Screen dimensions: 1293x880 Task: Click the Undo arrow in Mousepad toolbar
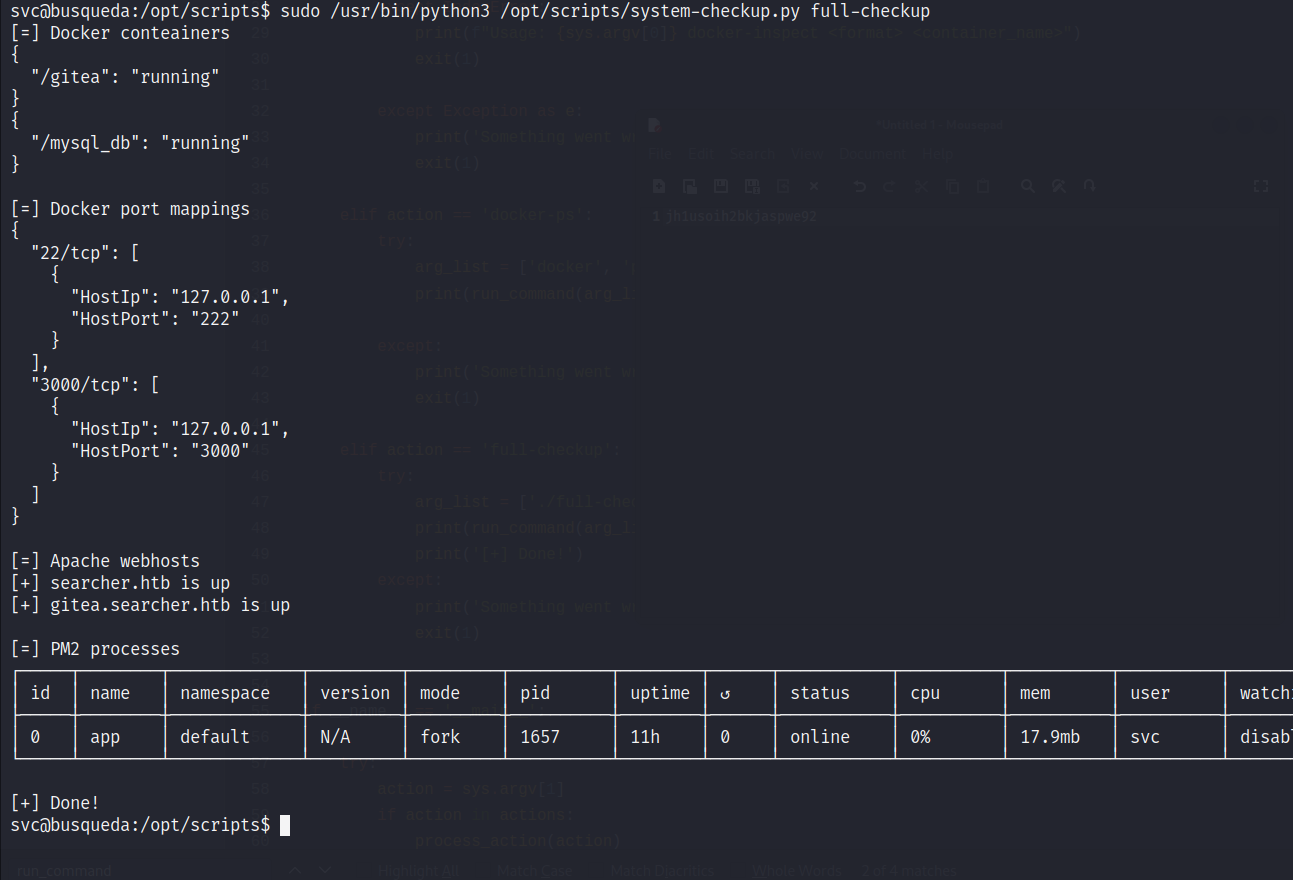[859, 186]
